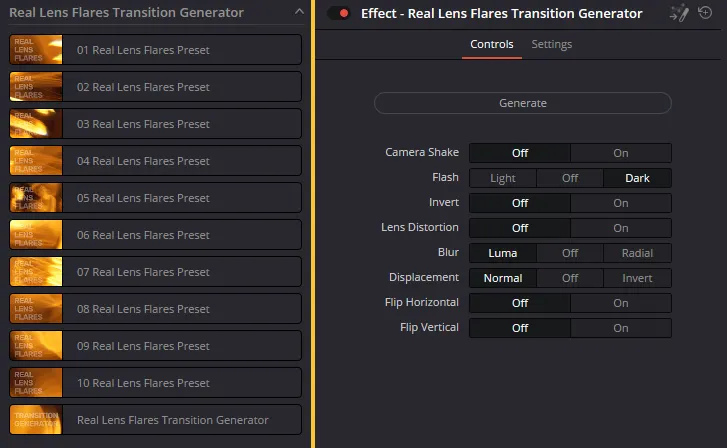Select the text '05 Real Lens Flares Preset'
Viewport: 727px width, 448px height.
[143, 198]
